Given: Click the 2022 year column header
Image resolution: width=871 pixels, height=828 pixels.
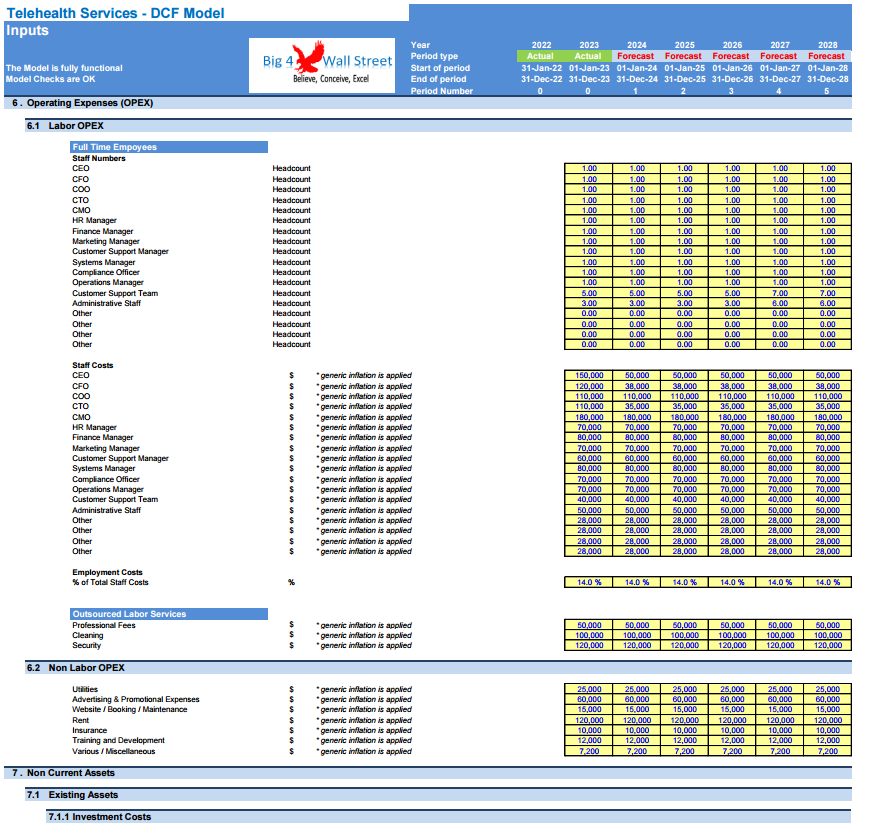Looking at the screenshot, I should [541, 45].
